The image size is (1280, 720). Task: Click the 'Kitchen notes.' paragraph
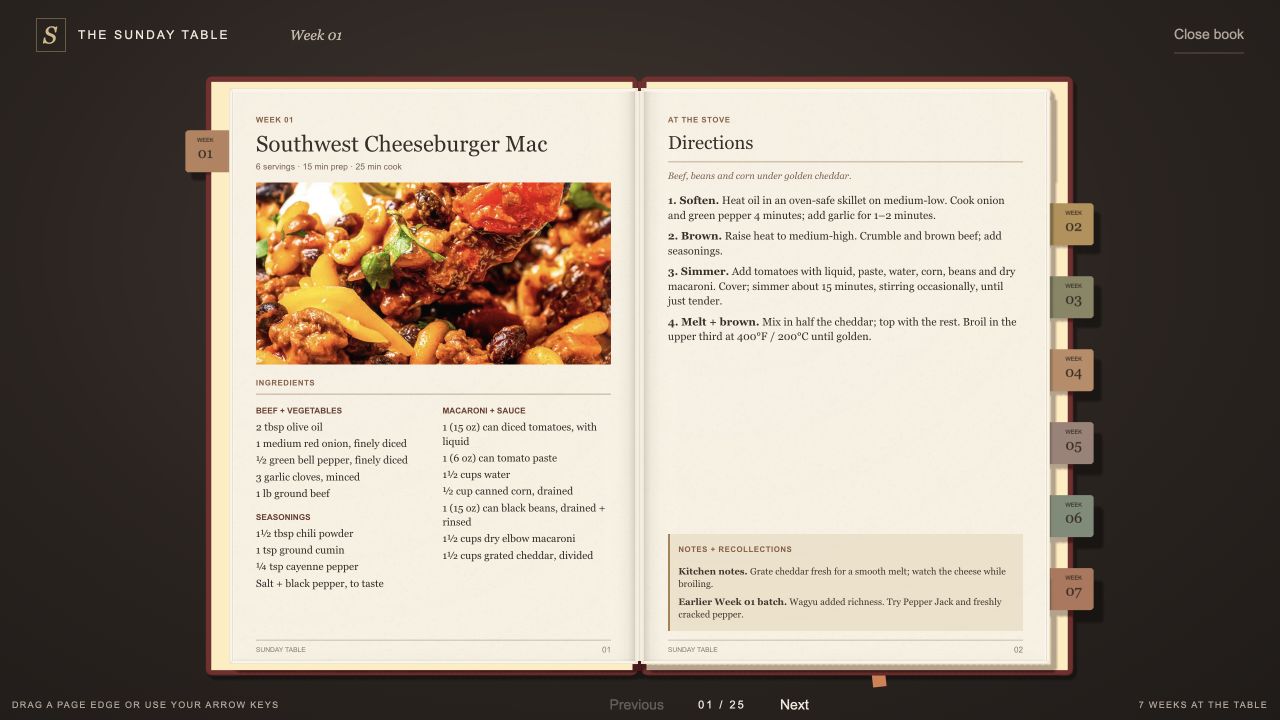click(x=842, y=578)
